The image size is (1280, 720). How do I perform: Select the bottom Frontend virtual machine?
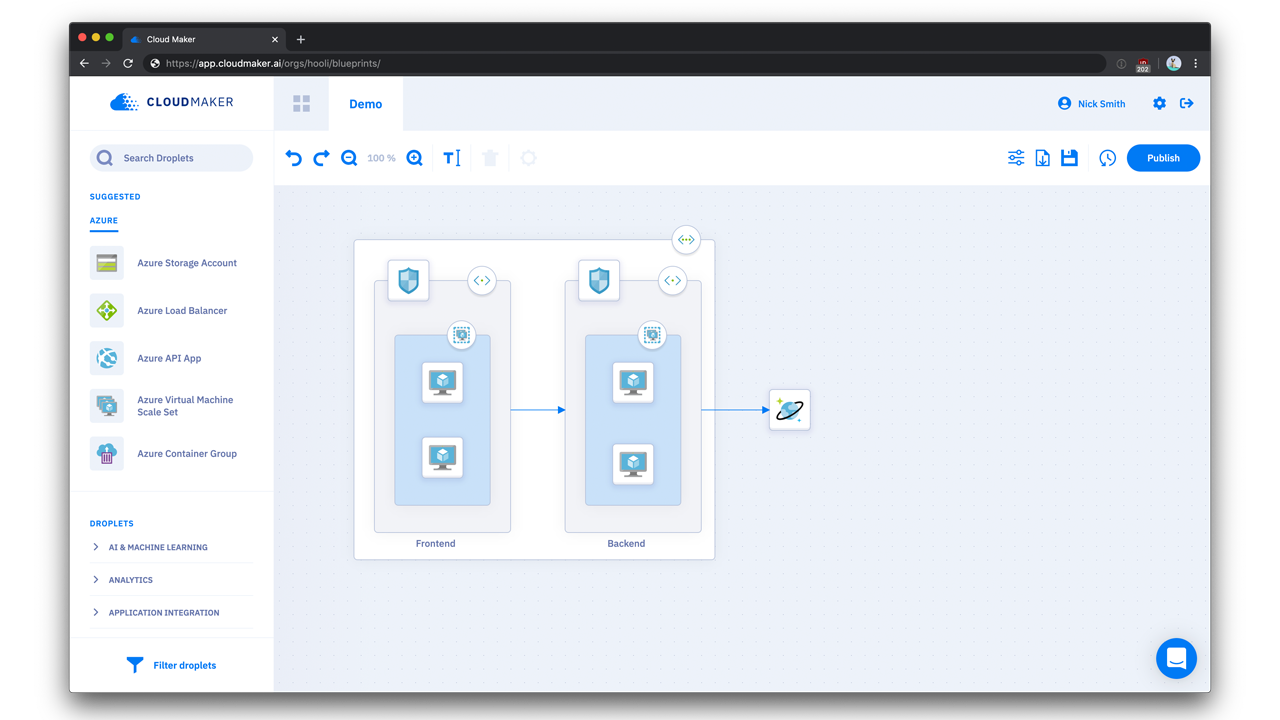pyautogui.click(x=442, y=457)
